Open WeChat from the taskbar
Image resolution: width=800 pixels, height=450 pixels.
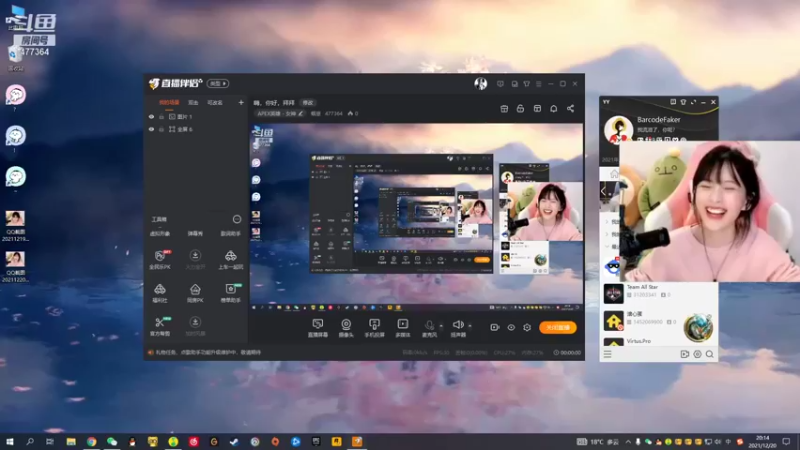click(112, 442)
